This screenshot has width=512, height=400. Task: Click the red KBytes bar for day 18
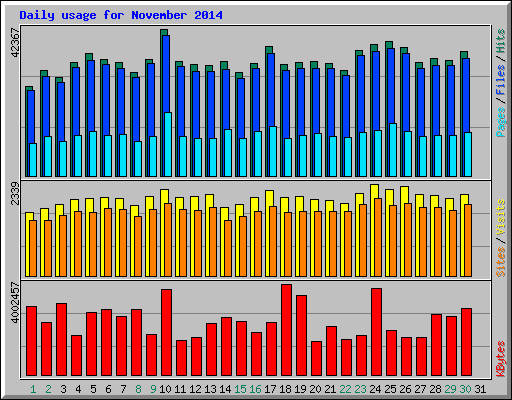pos(286,330)
